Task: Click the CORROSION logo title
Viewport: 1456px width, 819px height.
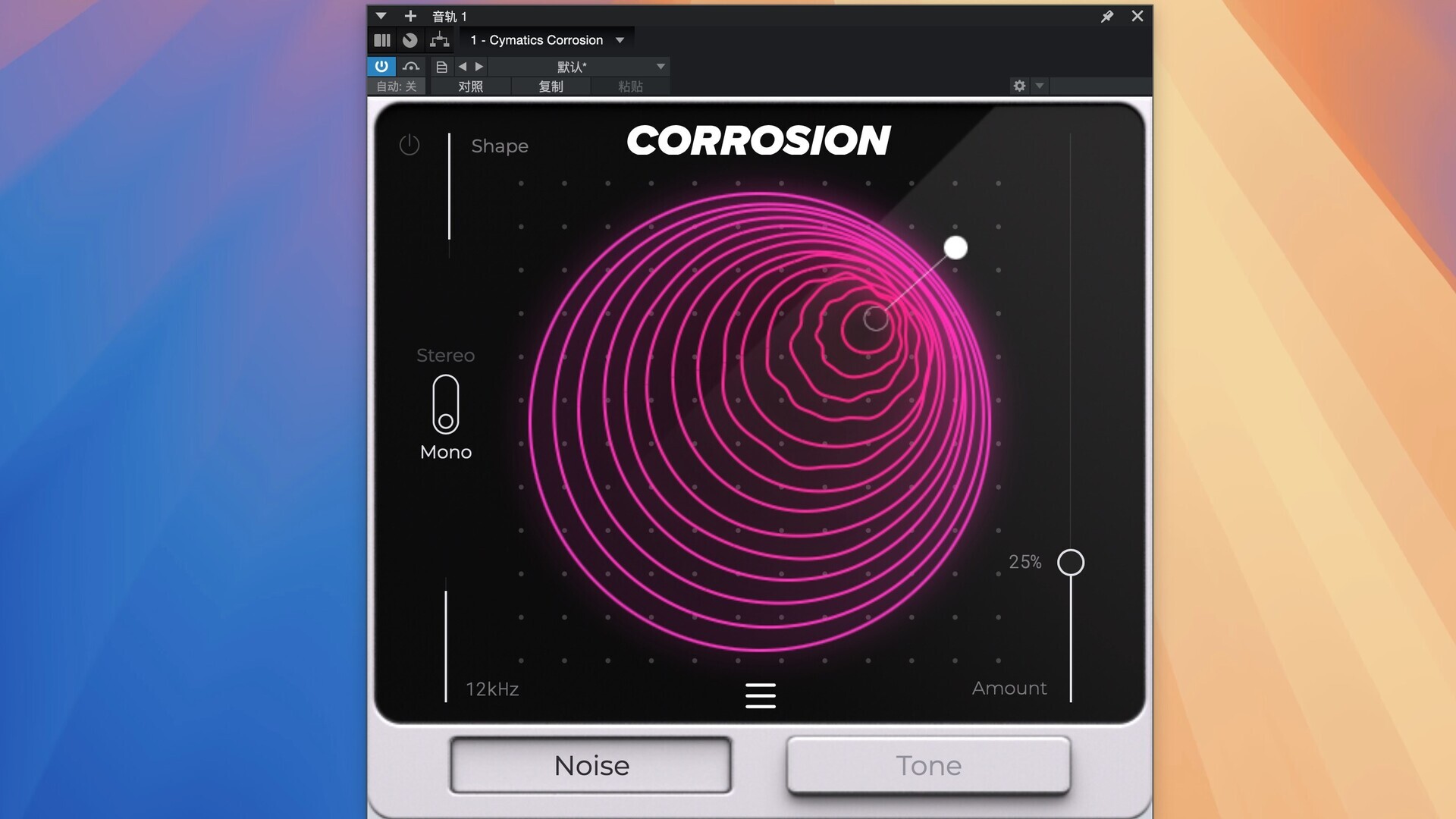Action: pyautogui.click(x=758, y=141)
